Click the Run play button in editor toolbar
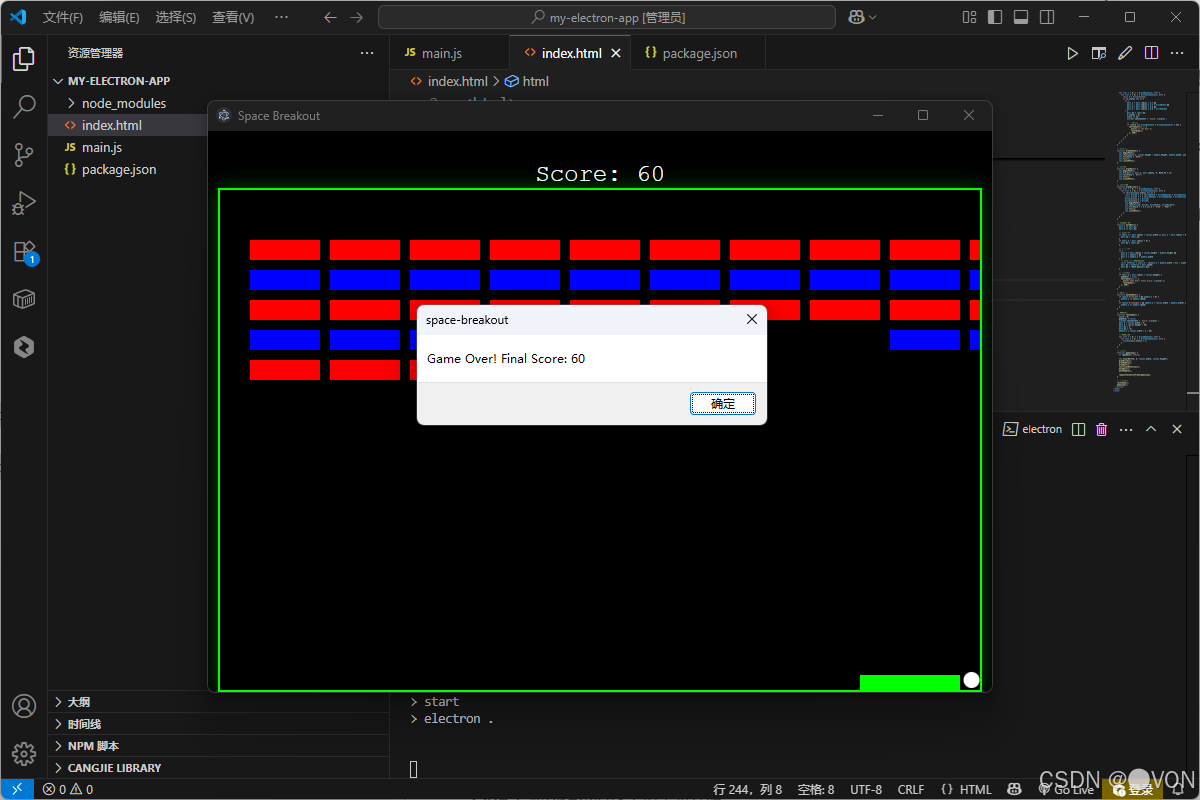The width and height of the screenshot is (1200, 800). 1073,53
